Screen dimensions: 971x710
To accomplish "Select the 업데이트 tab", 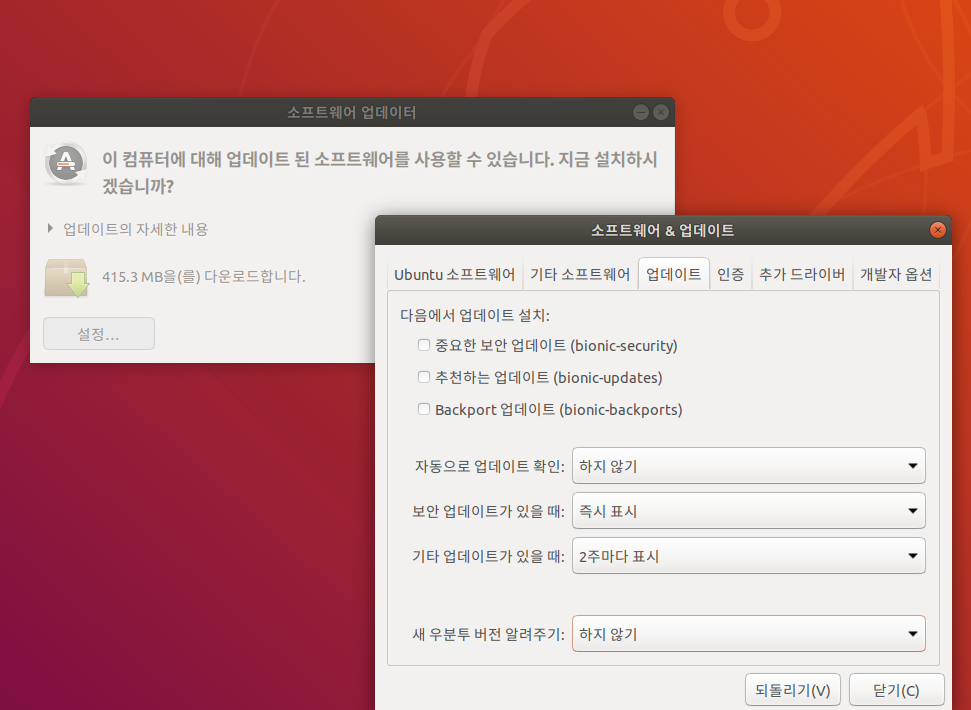I will pos(673,274).
